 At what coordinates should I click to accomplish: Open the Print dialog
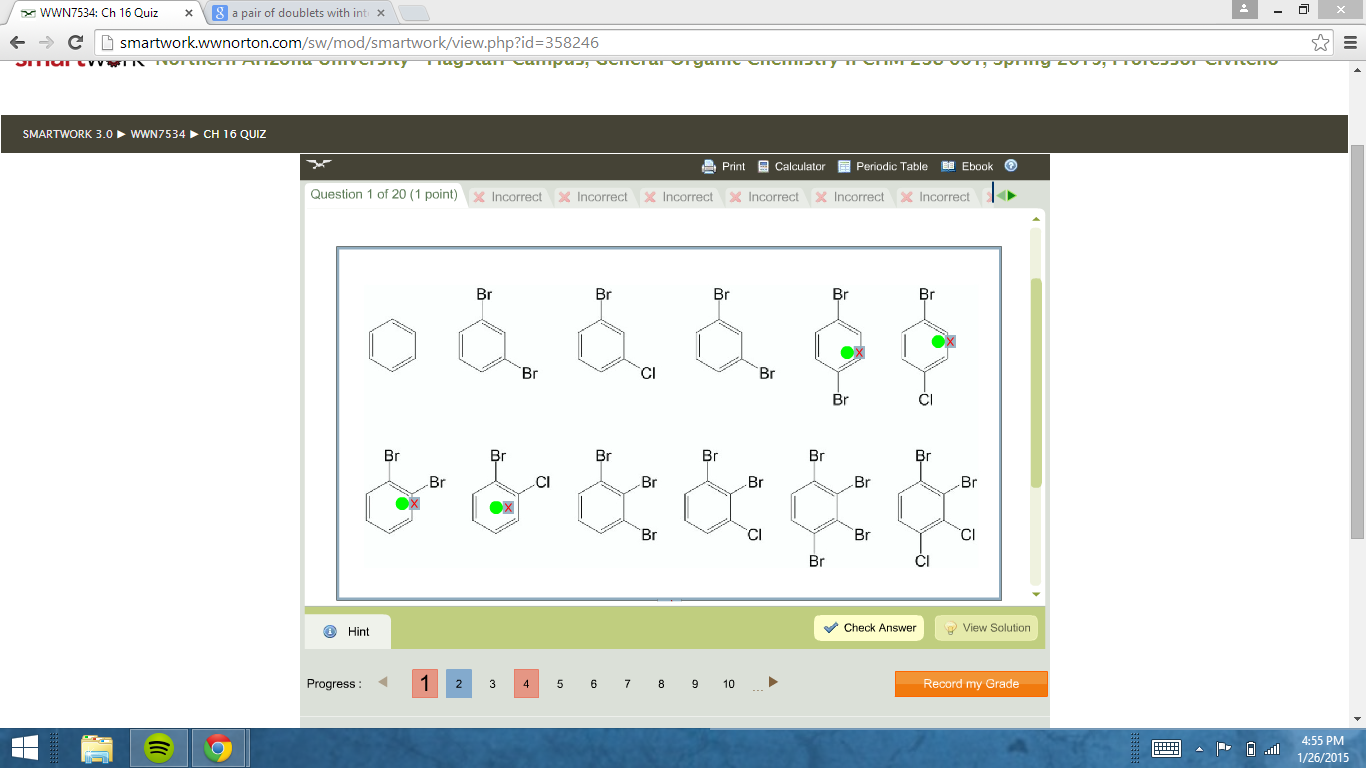tap(723, 166)
